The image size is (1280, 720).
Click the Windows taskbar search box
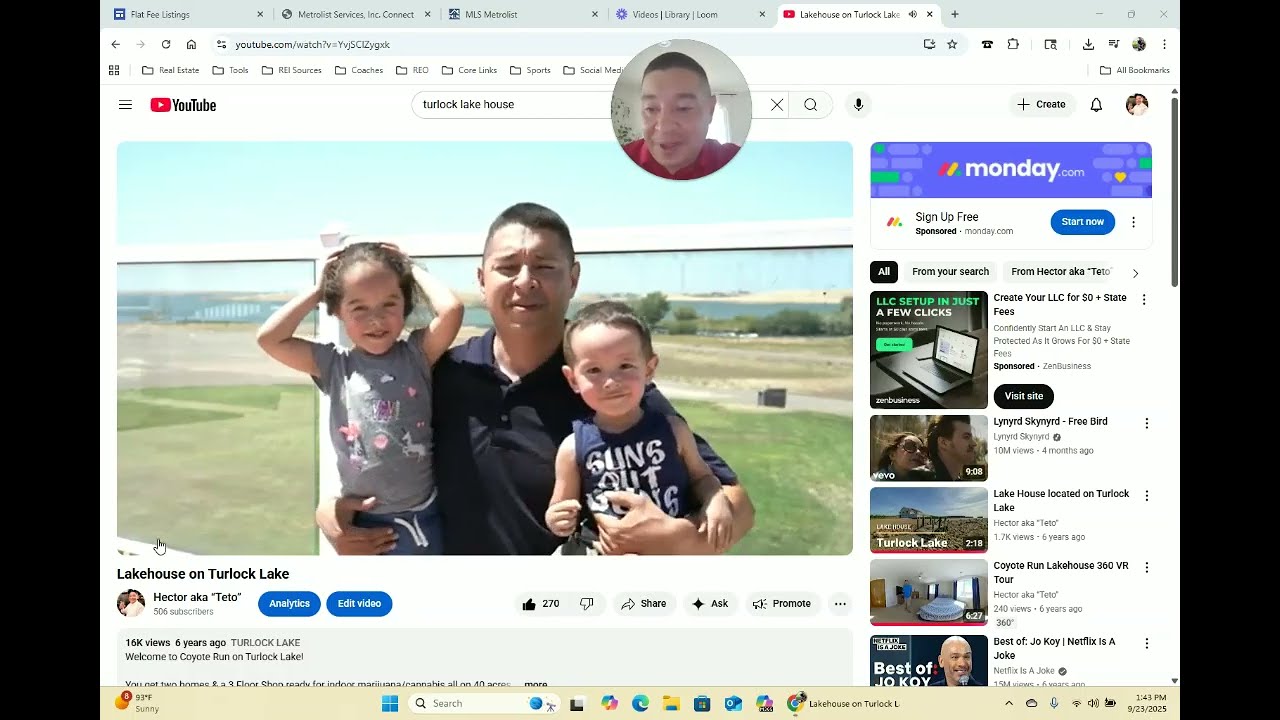pos(484,703)
